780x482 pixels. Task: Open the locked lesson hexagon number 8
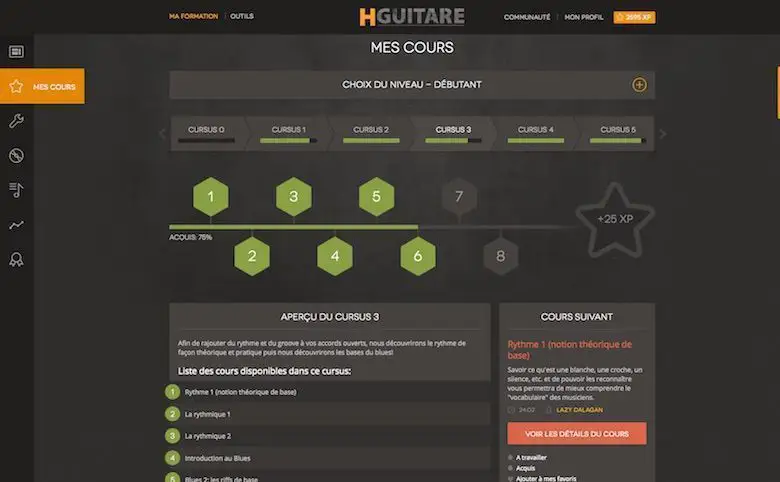click(x=501, y=256)
